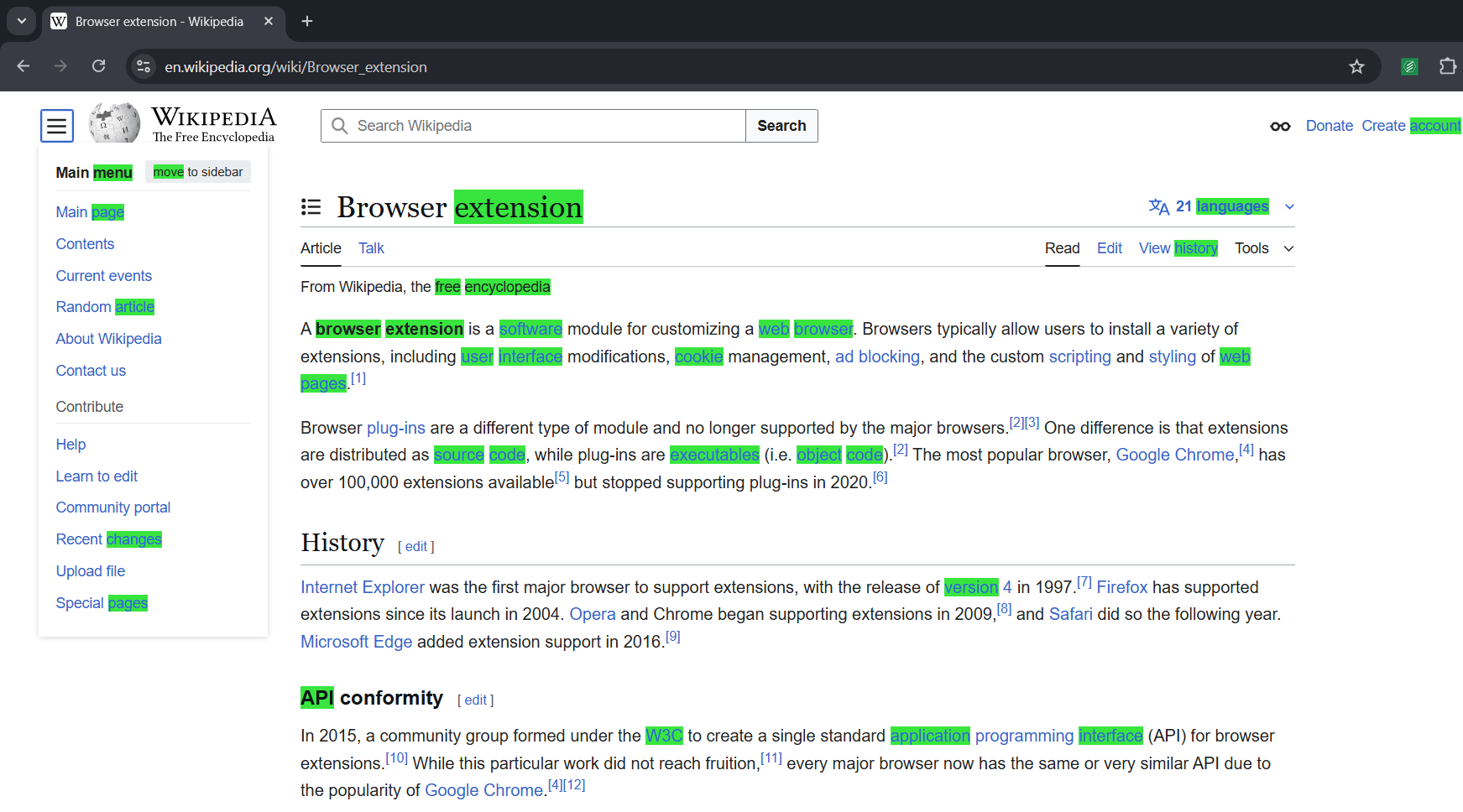Click the back navigation arrow
1463x812 pixels.
pyautogui.click(x=24, y=67)
